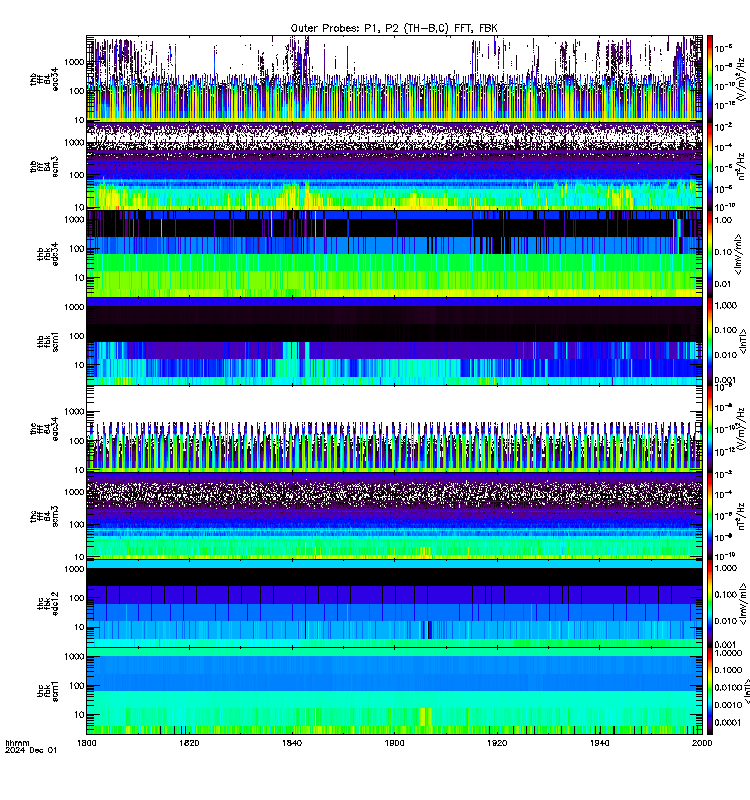Click the thb fff scm3 spectrogram panel
750x800 pixels.
[394, 166]
